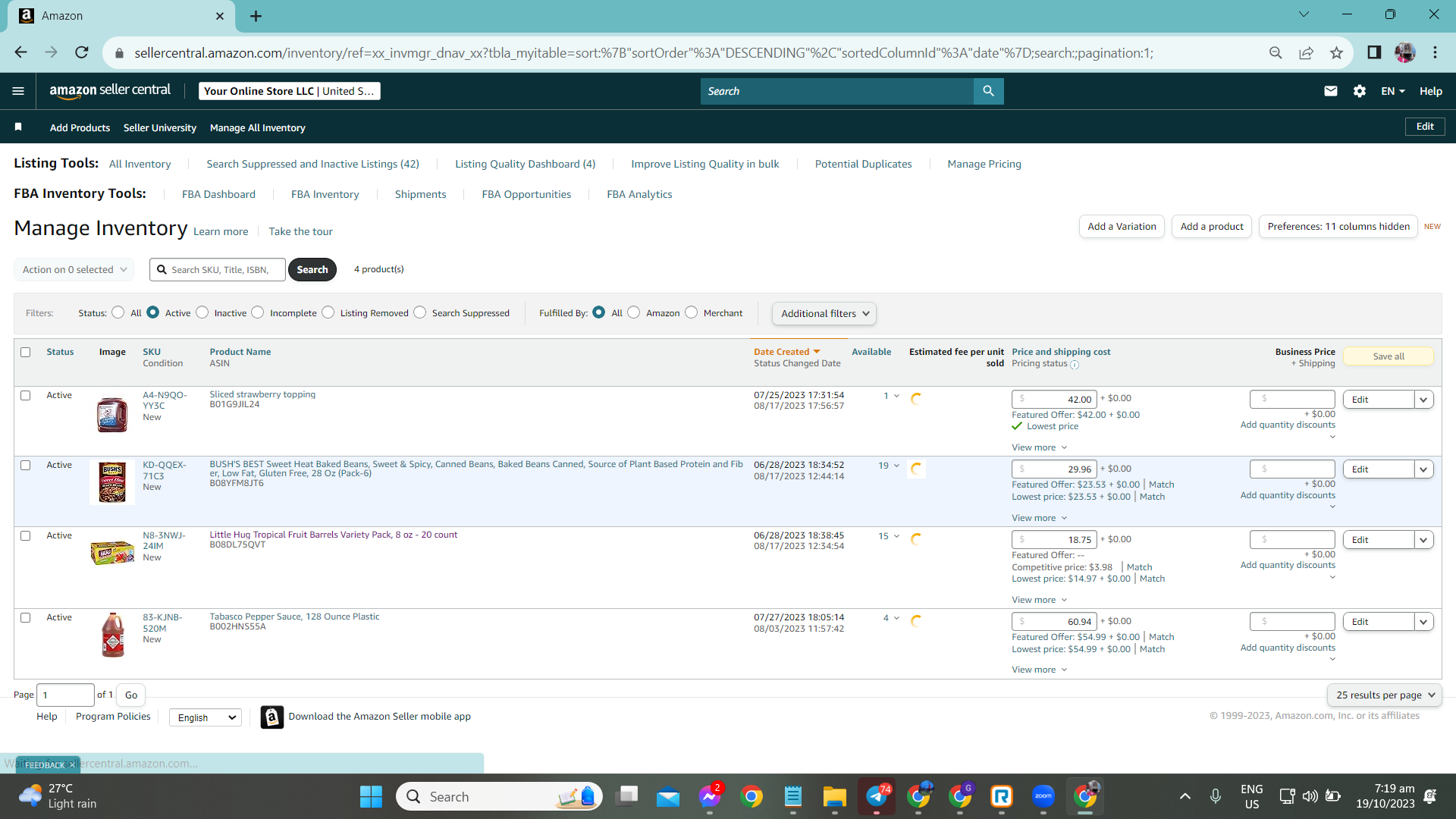Open the EN language selector in header
The width and height of the screenshot is (1456, 819).
(x=1393, y=91)
